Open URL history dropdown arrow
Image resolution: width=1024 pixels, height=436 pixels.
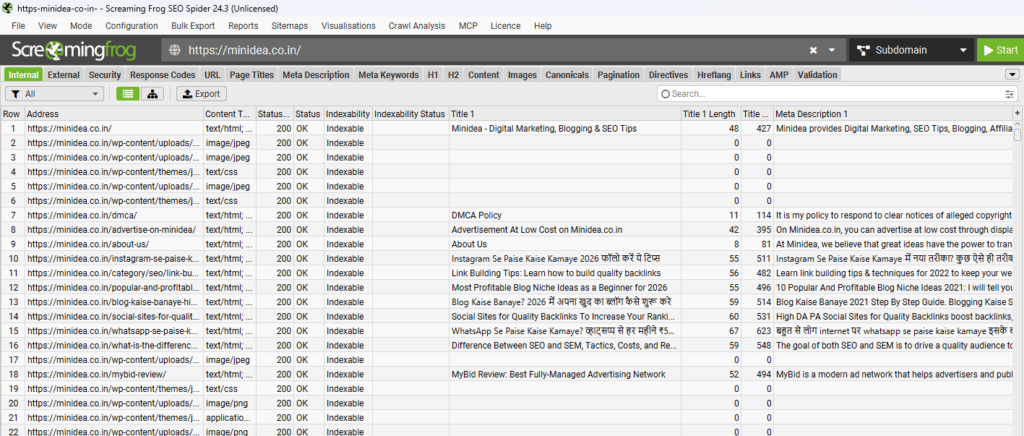832,50
